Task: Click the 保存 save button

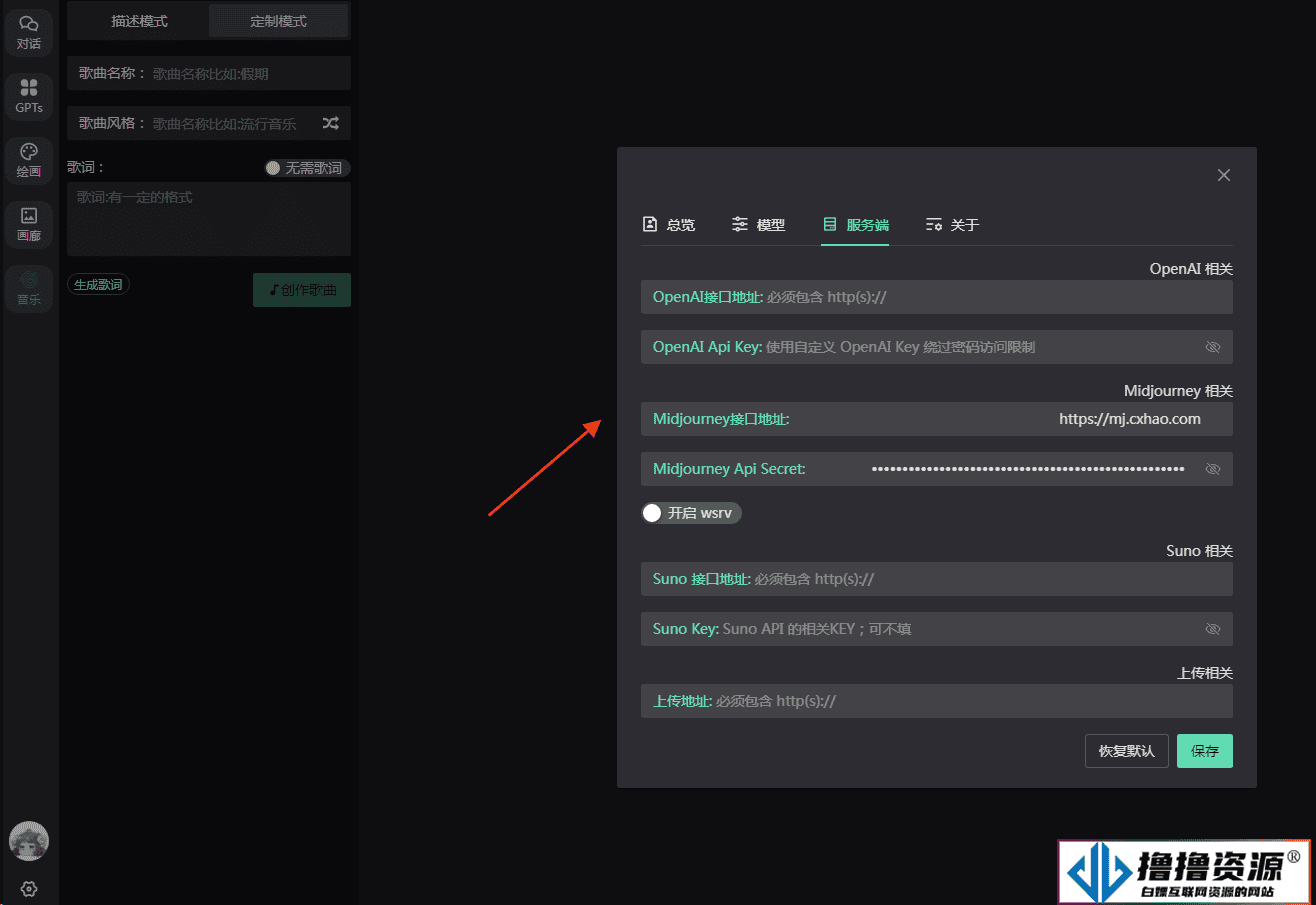Action: pyautogui.click(x=1205, y=751)
